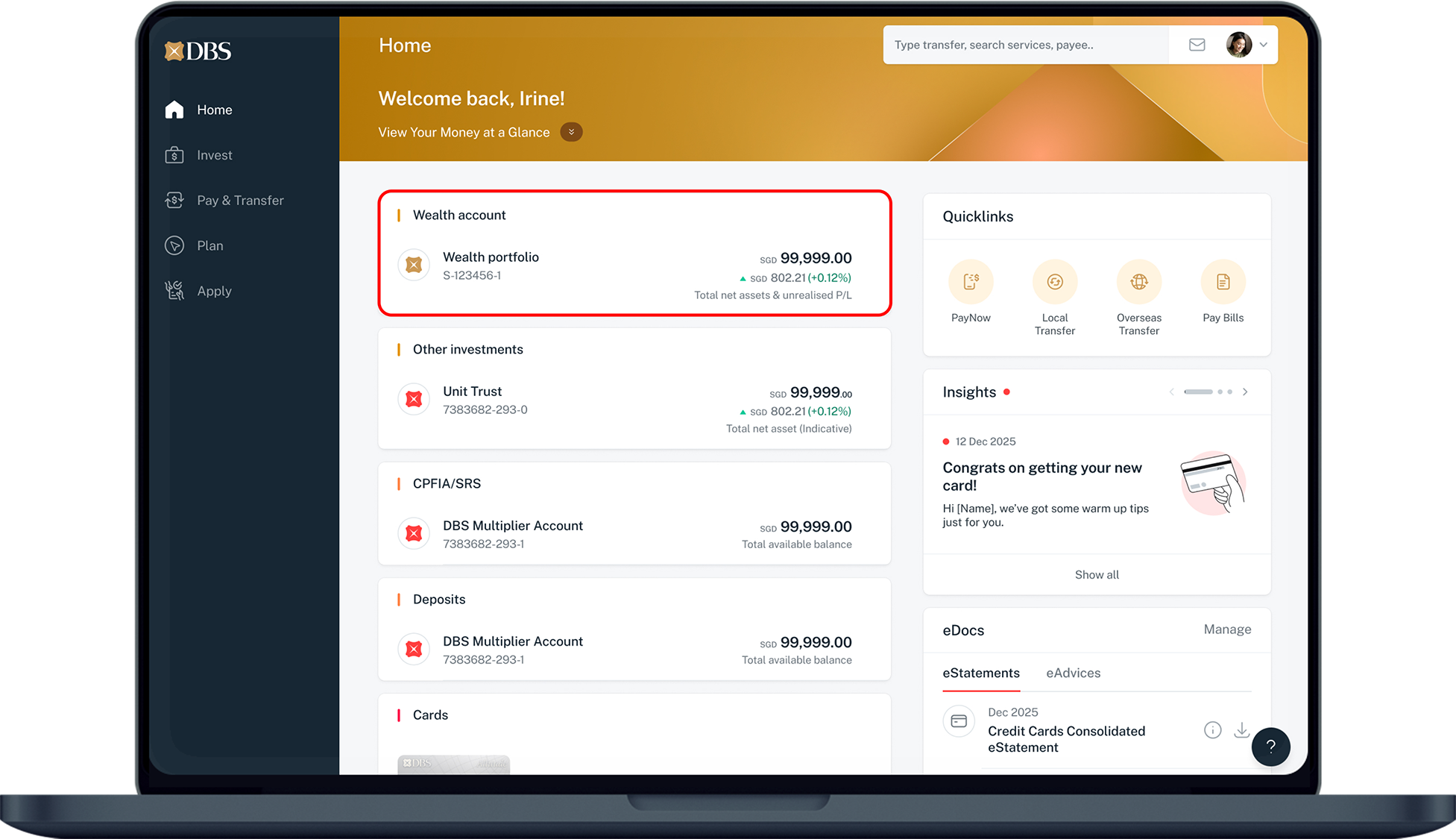Click the Insights carousel pagination indicator
The height and width of the screenshot is (839, 1456).
click(x=1199, y=392)
